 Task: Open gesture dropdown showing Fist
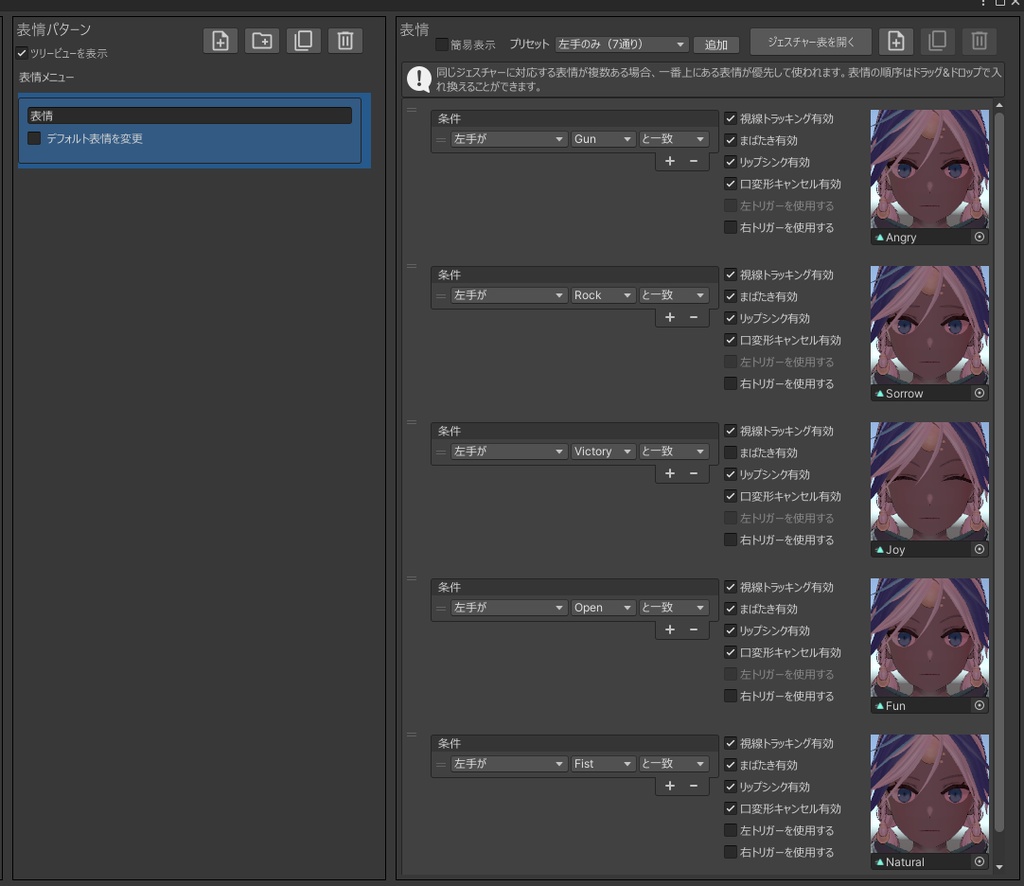[602, 763]
